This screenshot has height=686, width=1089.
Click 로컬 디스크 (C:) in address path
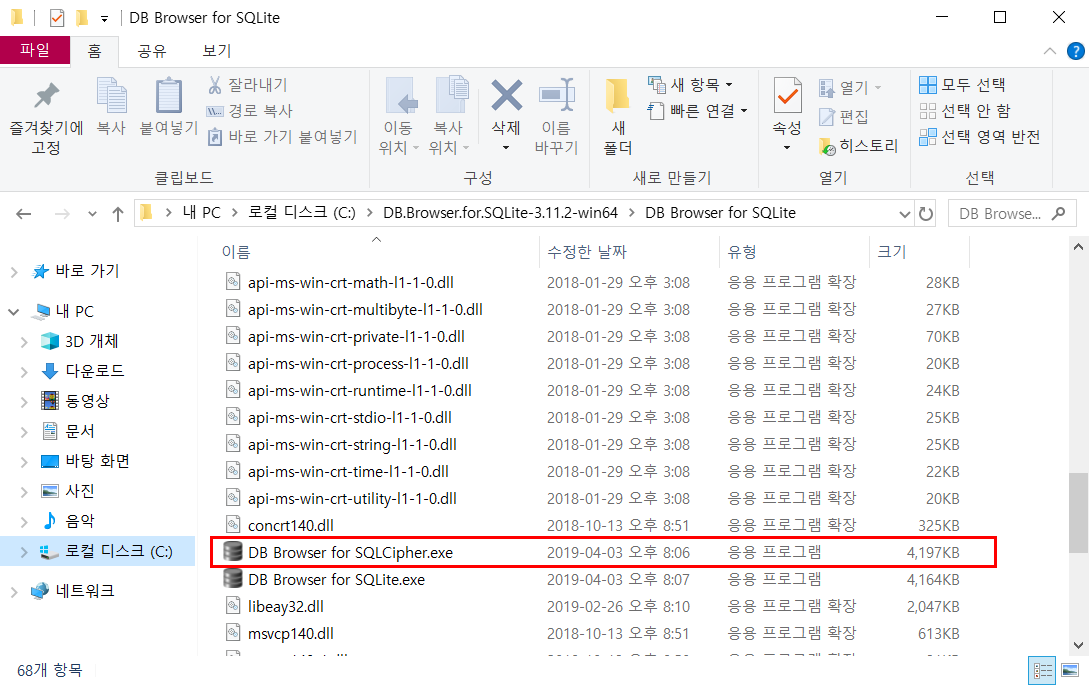coord(302,212)
